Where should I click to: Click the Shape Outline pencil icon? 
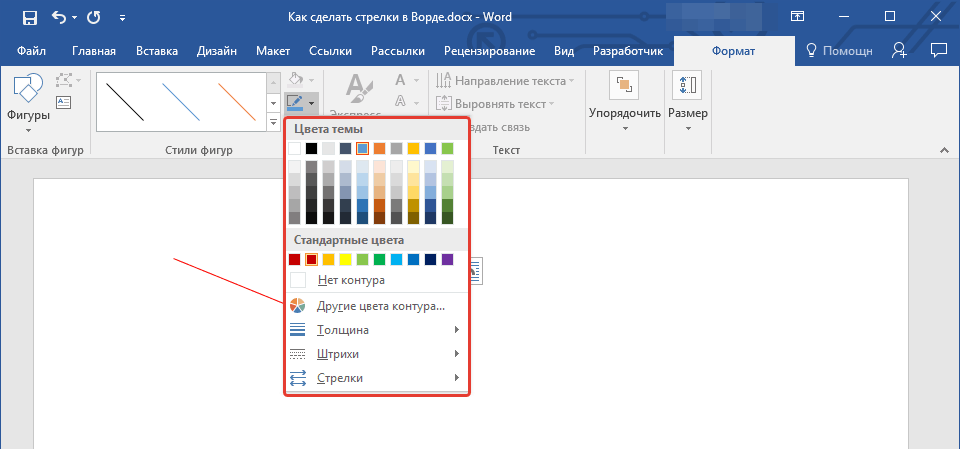click(x=294, y=102)
